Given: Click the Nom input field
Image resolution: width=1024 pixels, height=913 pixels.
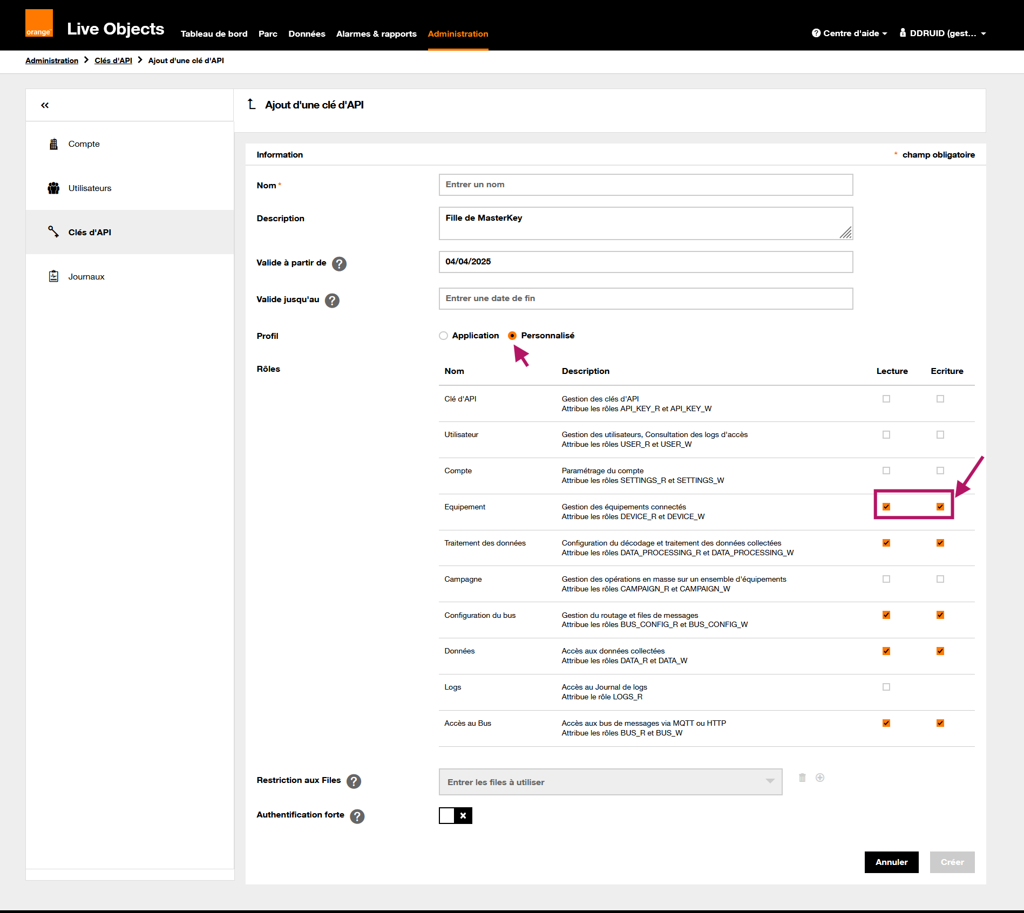Looking at the screenshot, I should tap(646, 185).
